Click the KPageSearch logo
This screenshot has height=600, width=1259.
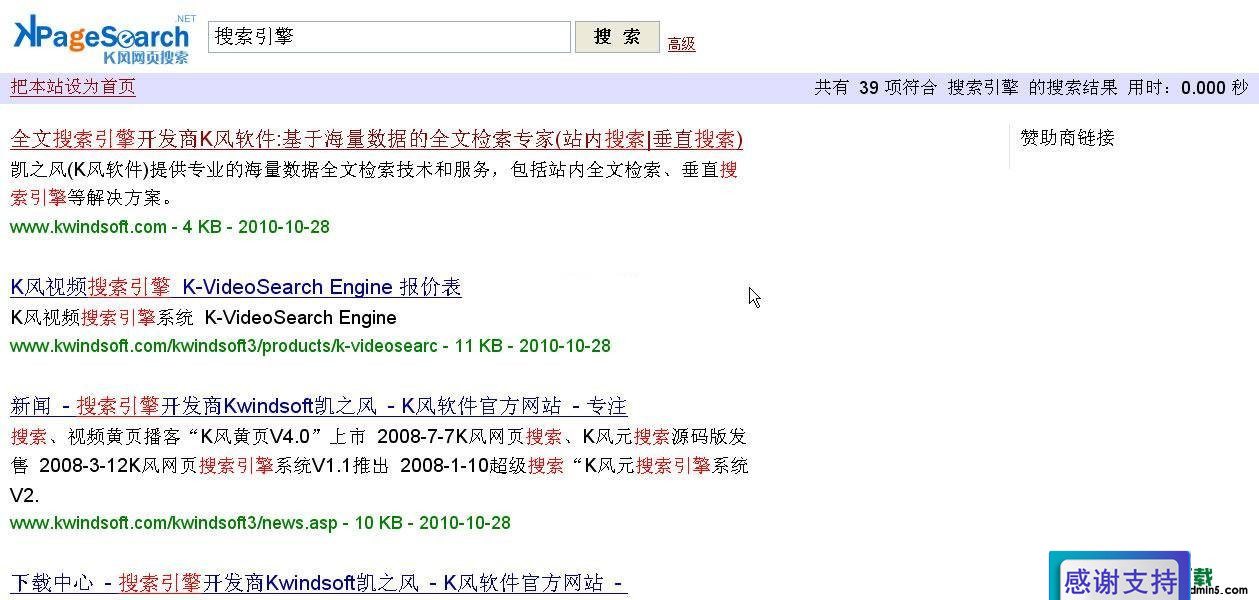click(x=105, y=40)
